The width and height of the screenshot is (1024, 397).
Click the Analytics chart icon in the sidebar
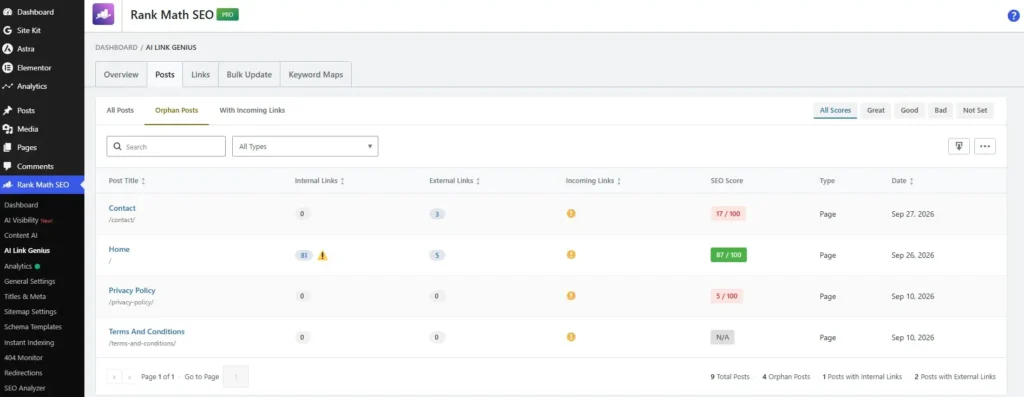(7, 86)
